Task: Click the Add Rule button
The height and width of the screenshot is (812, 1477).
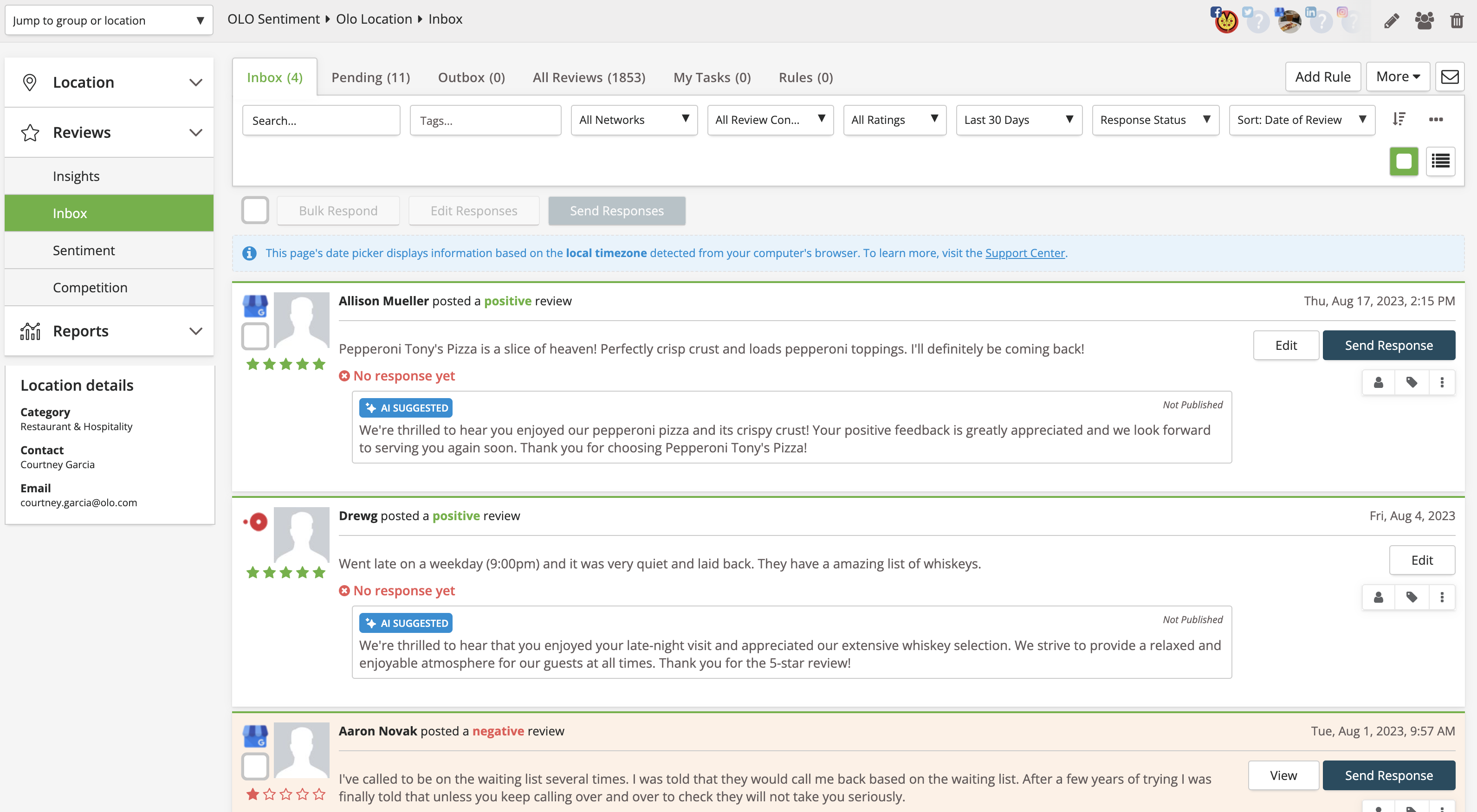Action: tap(1323, 77)
